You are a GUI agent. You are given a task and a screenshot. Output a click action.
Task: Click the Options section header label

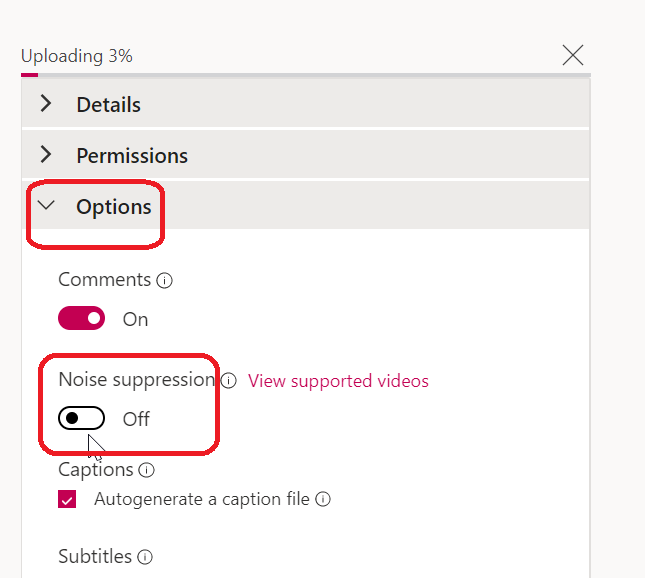pyautogui.click(x=113, y=207)
